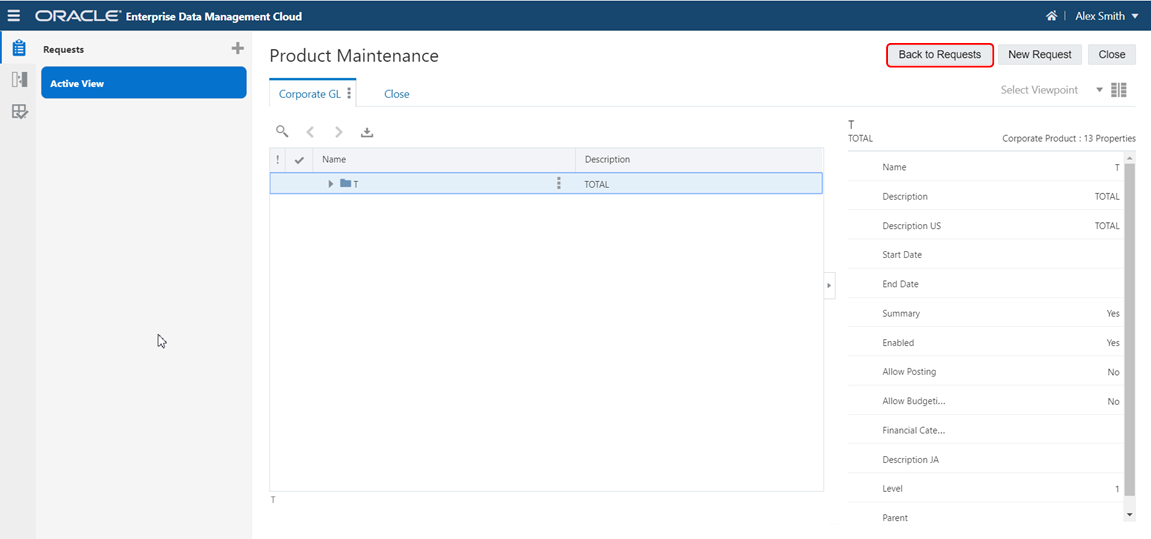Open the hamburger navigation menu
The image size is (1151, 539).
[14, 15]
